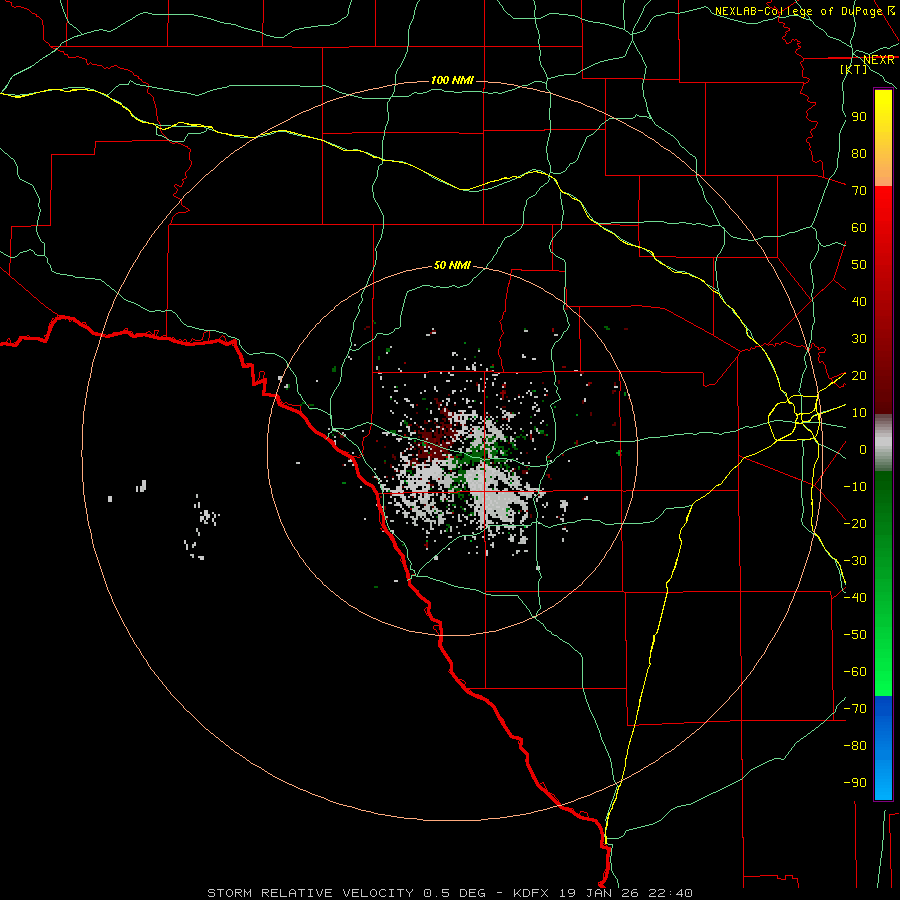The width and height of the screenshot is (900, 900).
Task: Select the 10 value on the velocity scale
Action: pyautogui.click(x=859, y=413)
